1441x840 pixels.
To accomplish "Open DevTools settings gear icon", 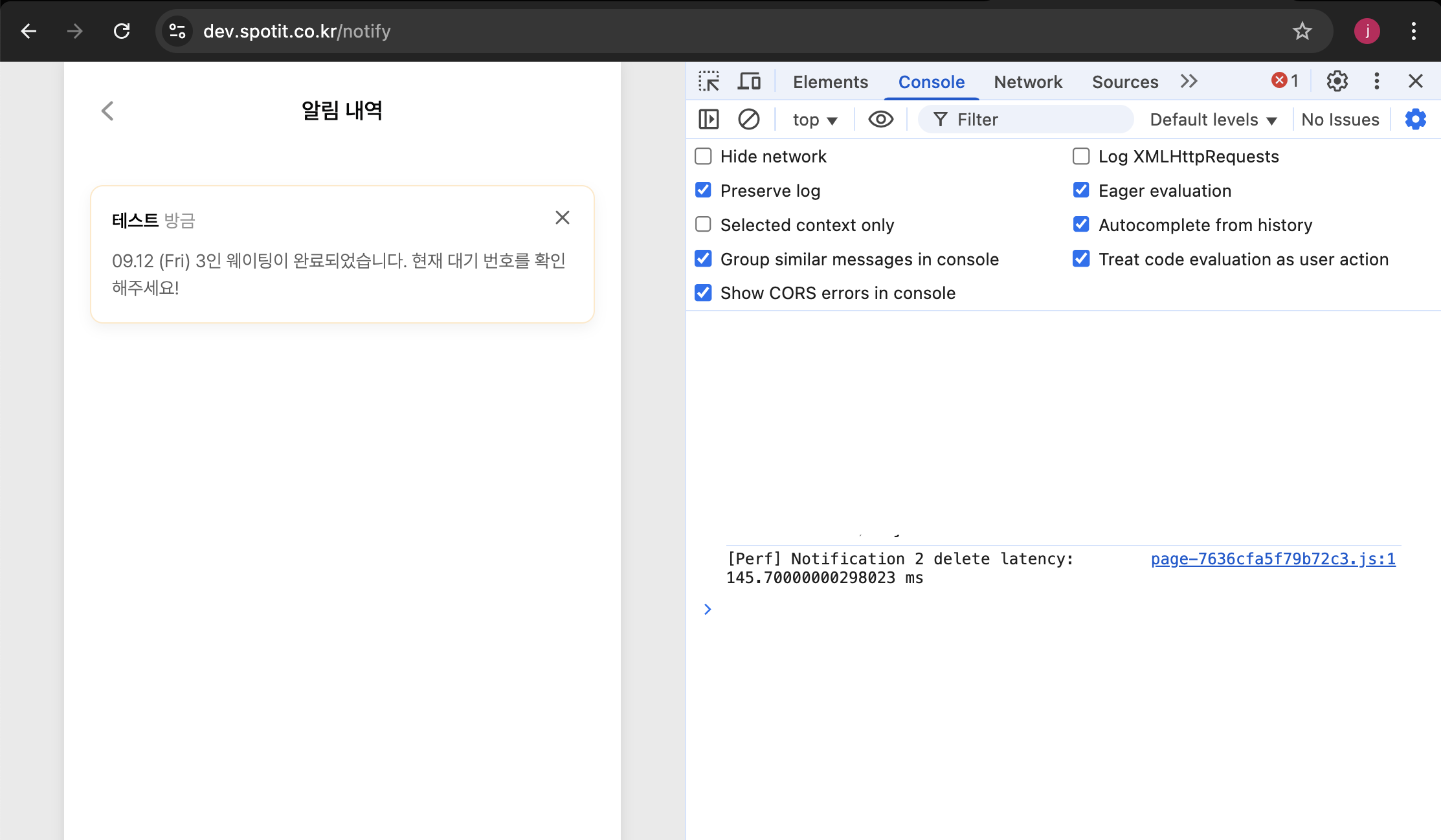I will click(1337, 82).
